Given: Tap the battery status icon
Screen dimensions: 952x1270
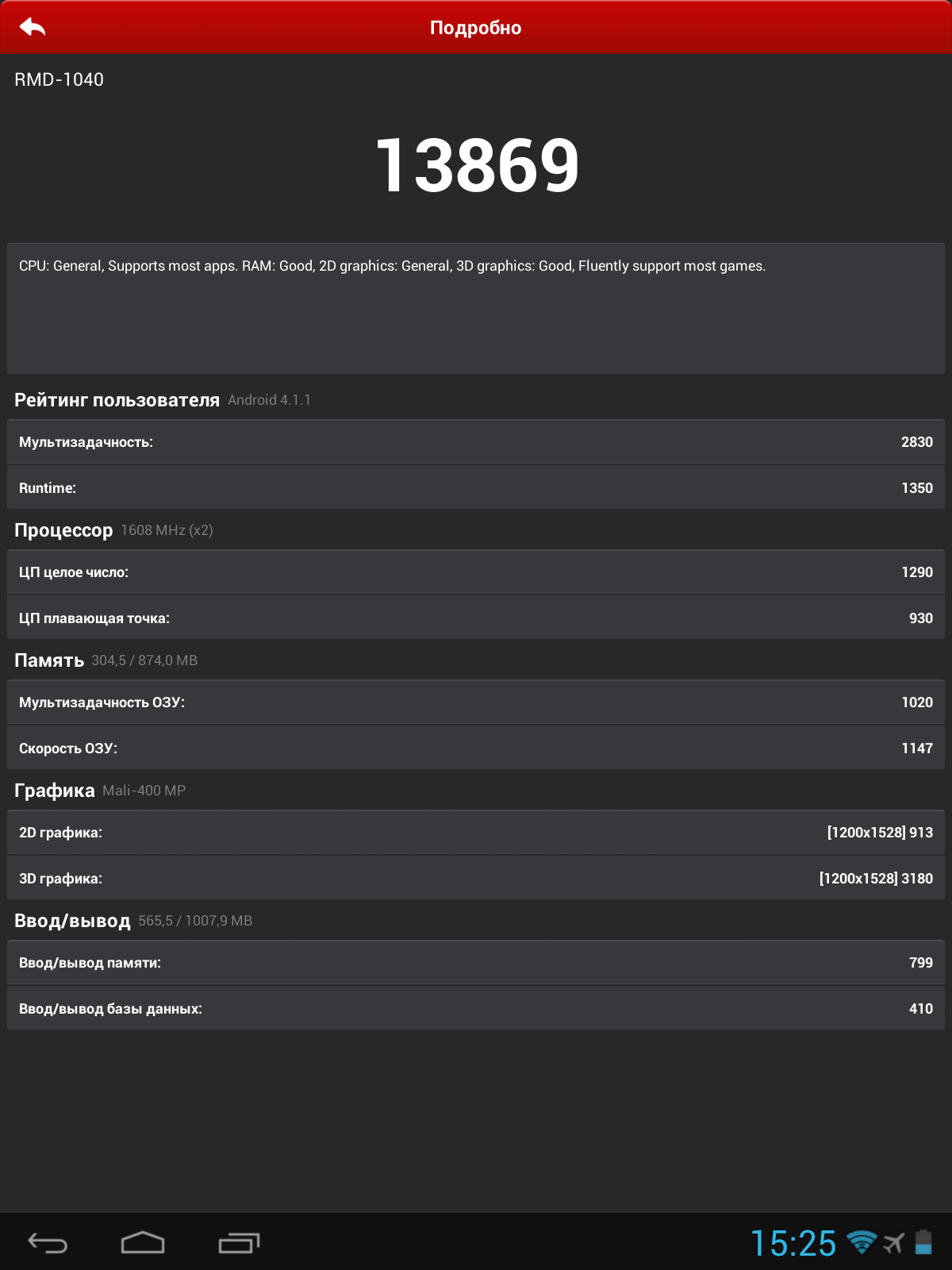Looking at the screenshot, I should [923, 1242].
